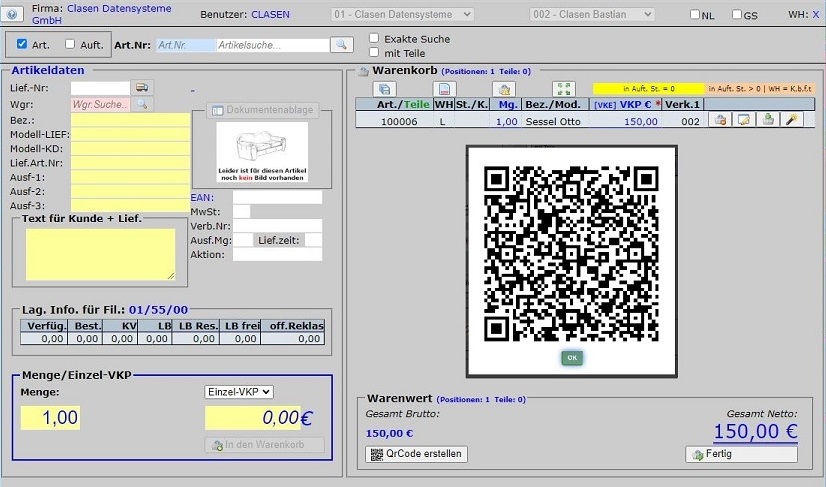The height and width of the screenshot is (487, 826).
Task: Tick the GS checkbox
Action: click(737, 14)
